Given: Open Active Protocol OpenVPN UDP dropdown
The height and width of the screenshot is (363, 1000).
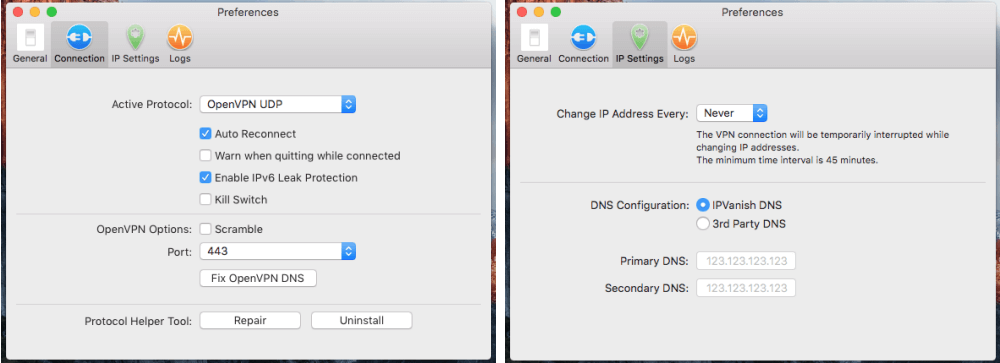Looking at the screenshot, I should (277, 105).
